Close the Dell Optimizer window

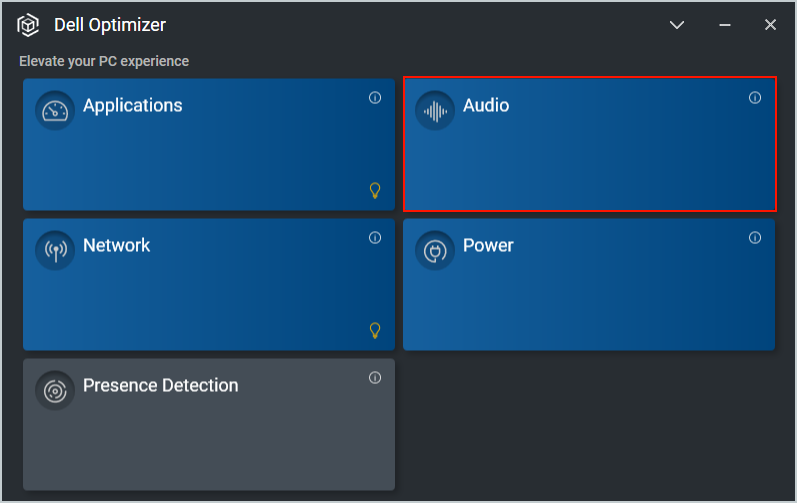tap(771, 25)
